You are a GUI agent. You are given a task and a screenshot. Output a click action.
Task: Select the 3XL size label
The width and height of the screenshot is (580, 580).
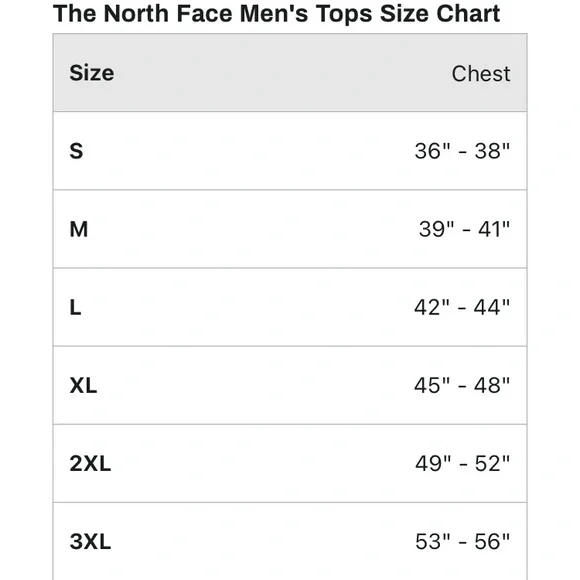coord(90,542)
